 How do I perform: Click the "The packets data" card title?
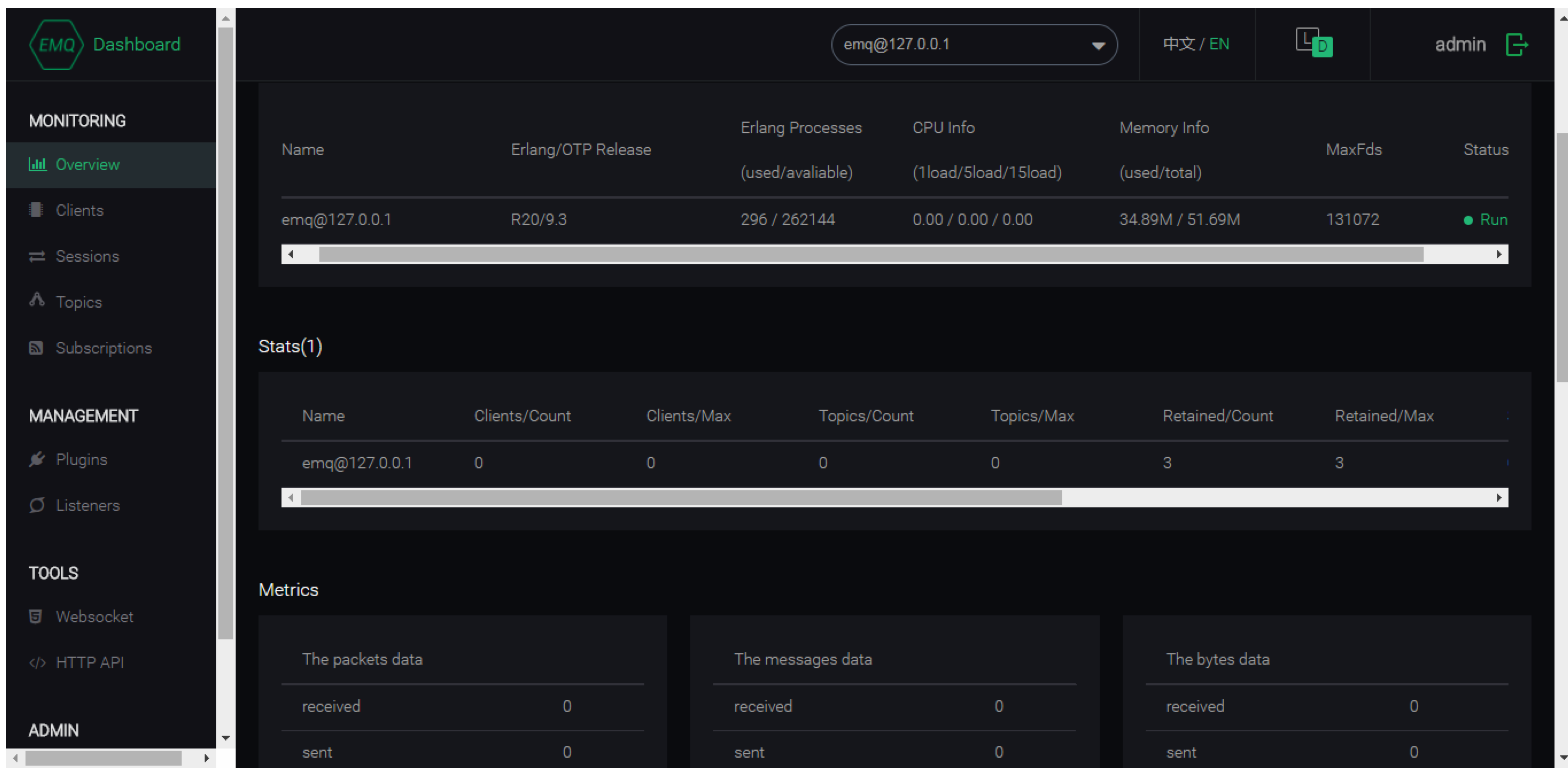click(362, 660)
